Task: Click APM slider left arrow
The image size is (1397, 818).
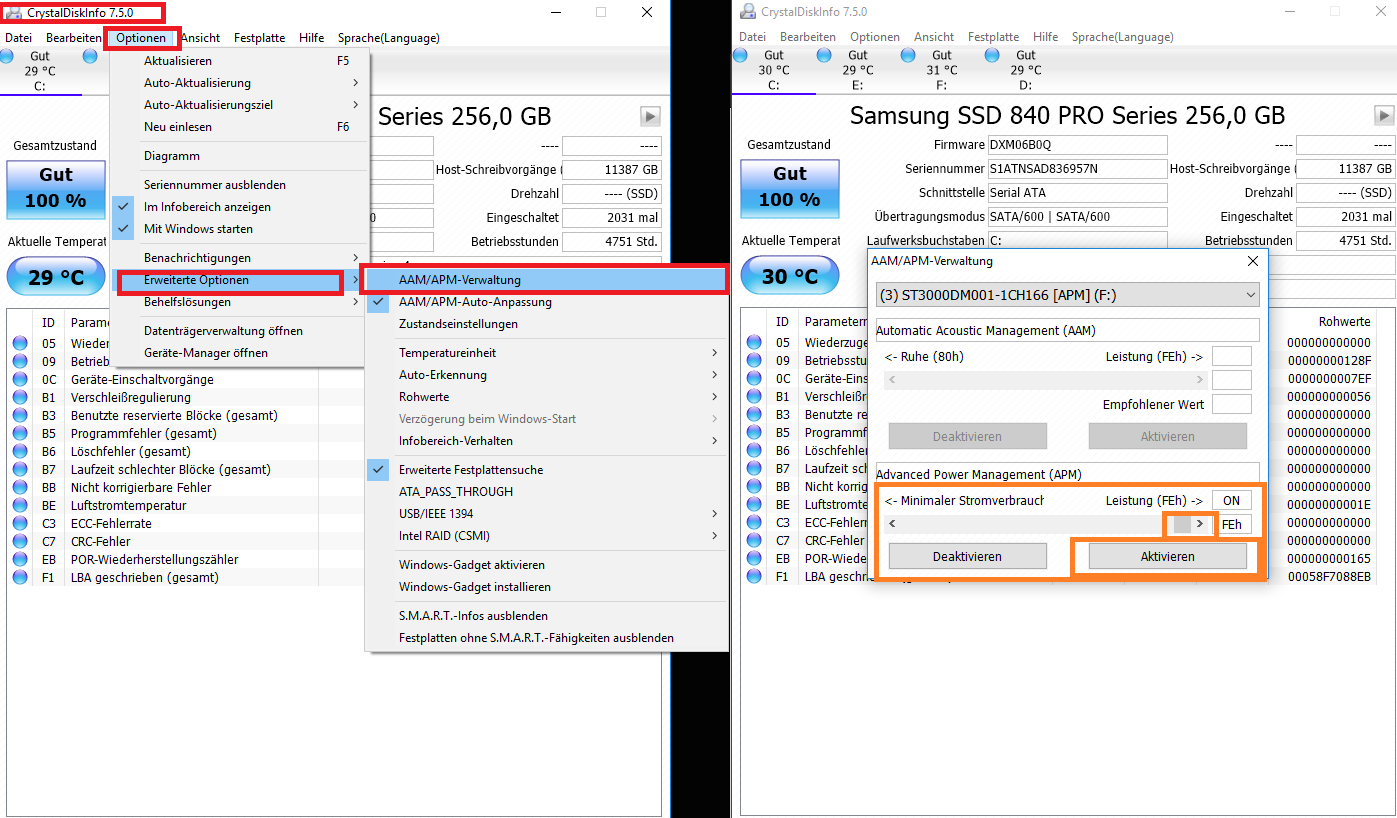Action: tap(892, 524)
